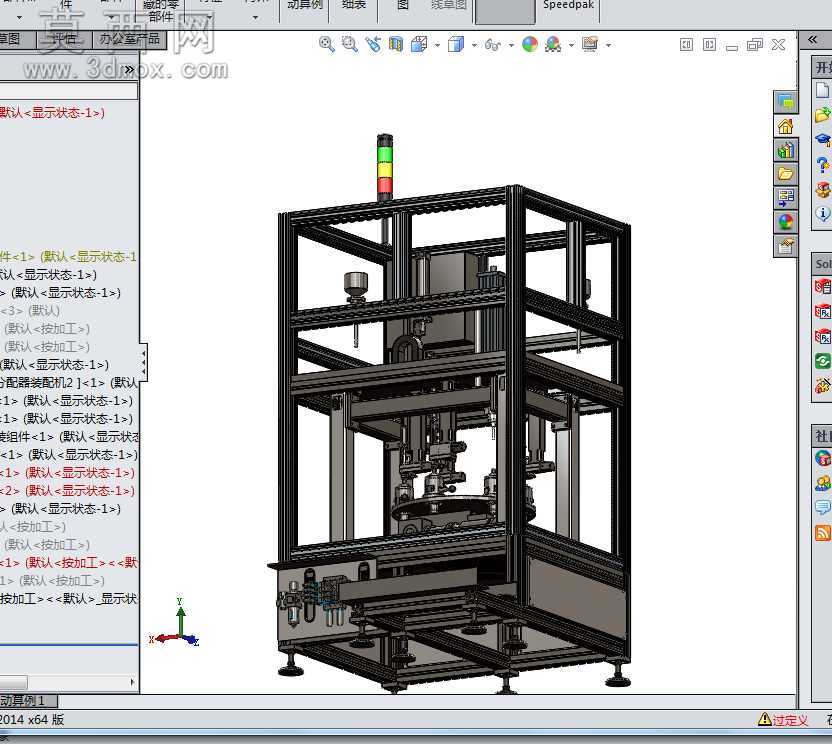Image resolution: width=832 pixels, height=744 pixels.
Task: Open the Section View dropdown arrow
Action: click(437, 45)
